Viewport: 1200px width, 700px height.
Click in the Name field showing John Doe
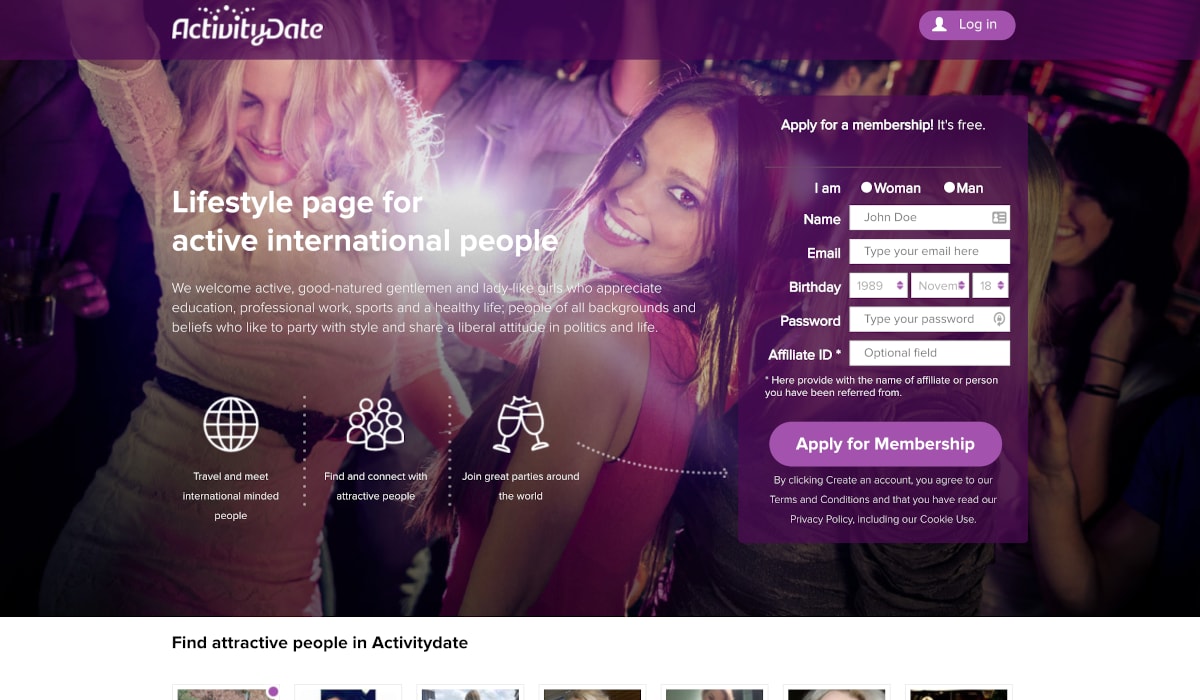coord(929,217)
